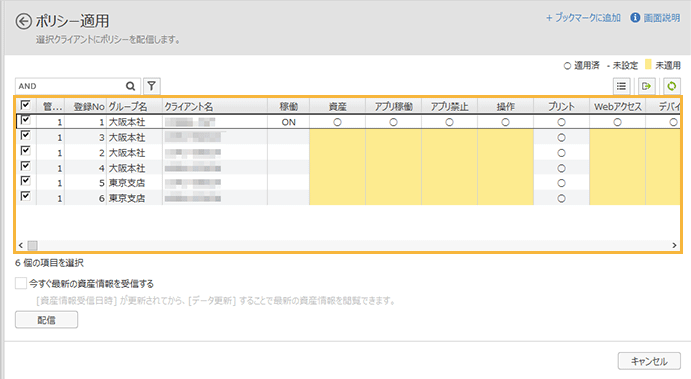Image resolution: width=691 pixels, height=379 pixels.
Task: Go back using the circled arrow icon
Action: click(x=24, y=21)
